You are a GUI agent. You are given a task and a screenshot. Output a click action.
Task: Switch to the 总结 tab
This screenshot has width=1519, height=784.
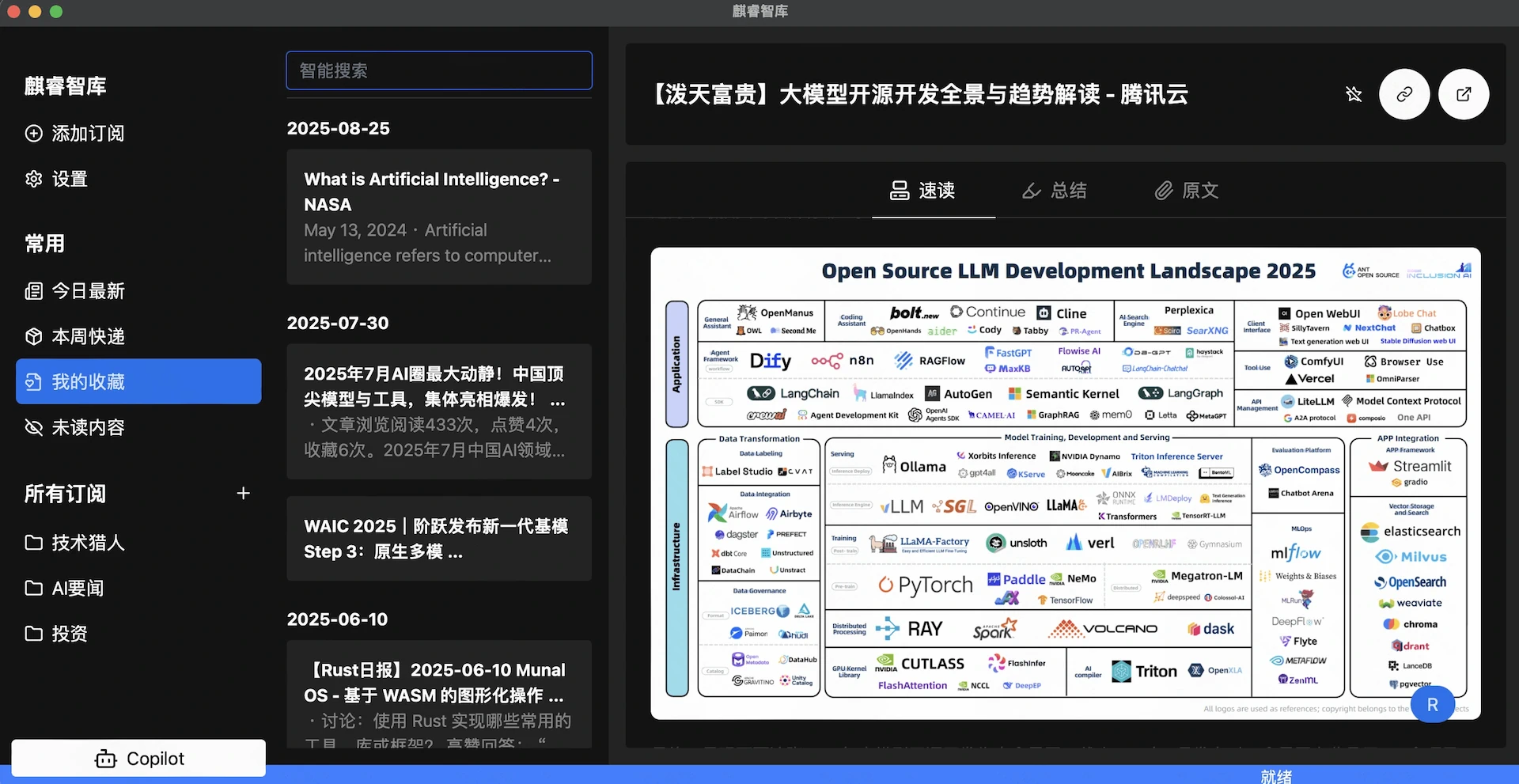(x=1054, y=191)
